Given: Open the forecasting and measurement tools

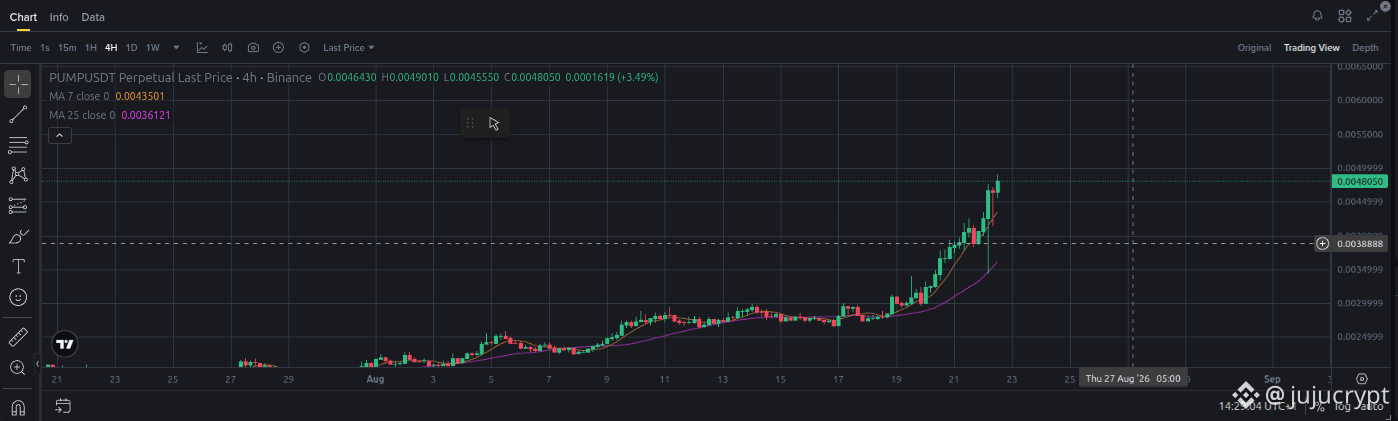Looking at the screenshot, I should coord(18,206).
